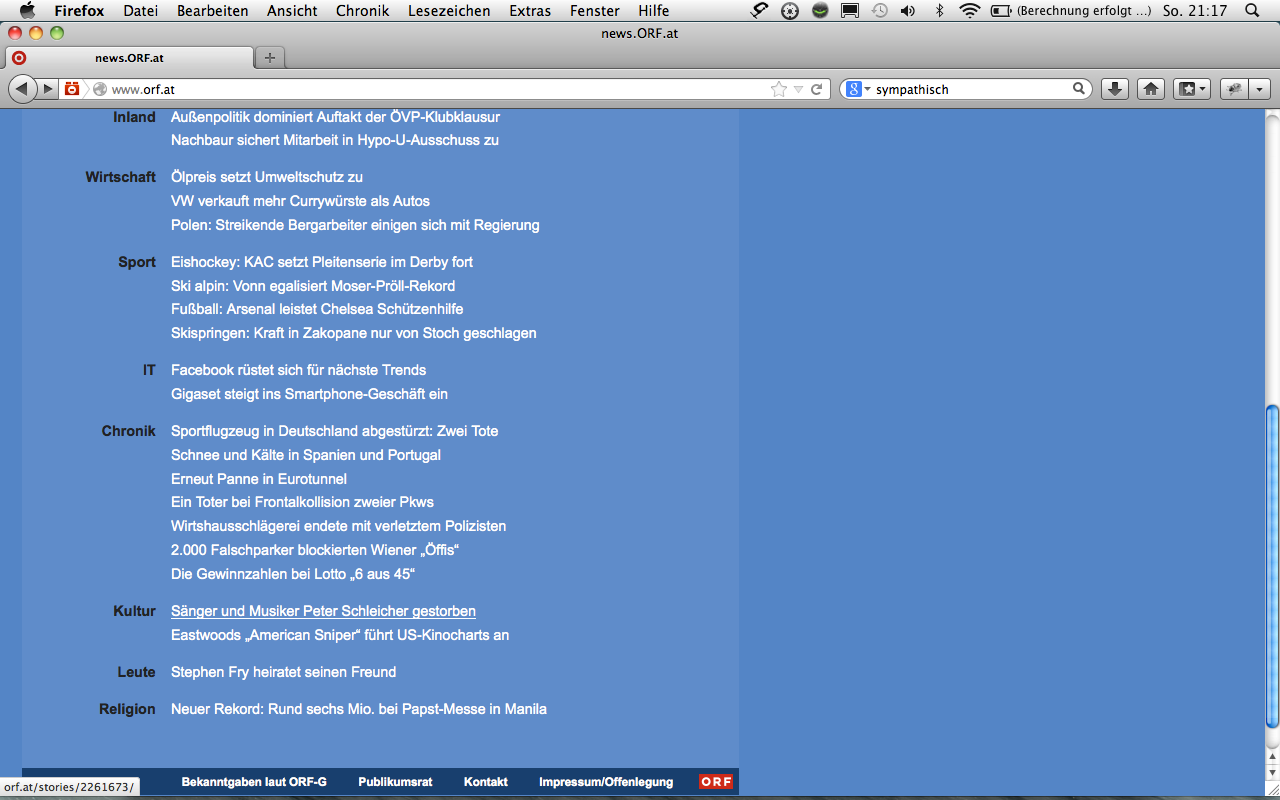
Task: Open the bookmarks menu star button
Action: [x=1192, y=89]
